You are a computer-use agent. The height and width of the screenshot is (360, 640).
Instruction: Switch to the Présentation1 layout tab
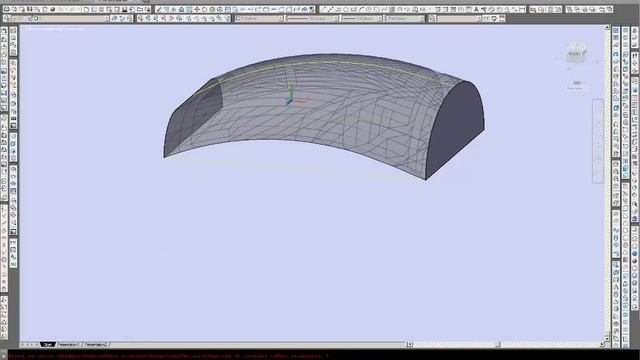click(68, 344)
